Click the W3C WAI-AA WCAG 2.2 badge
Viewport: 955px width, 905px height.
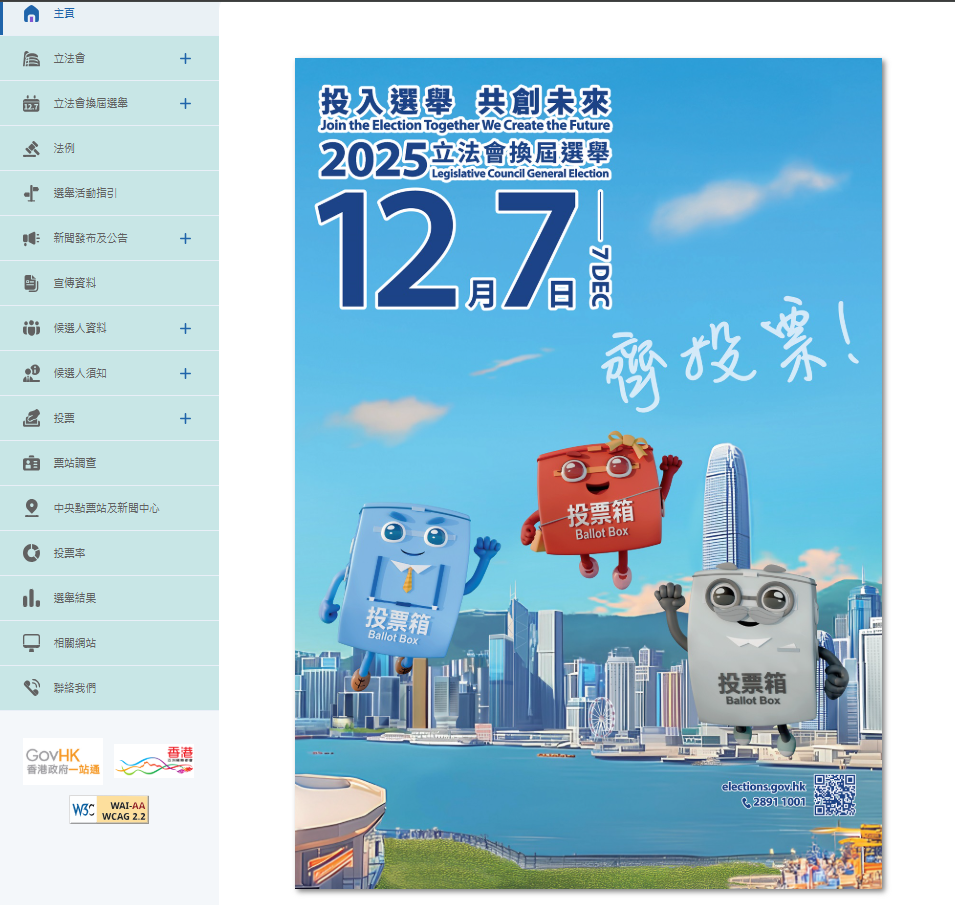click(109, 810)
